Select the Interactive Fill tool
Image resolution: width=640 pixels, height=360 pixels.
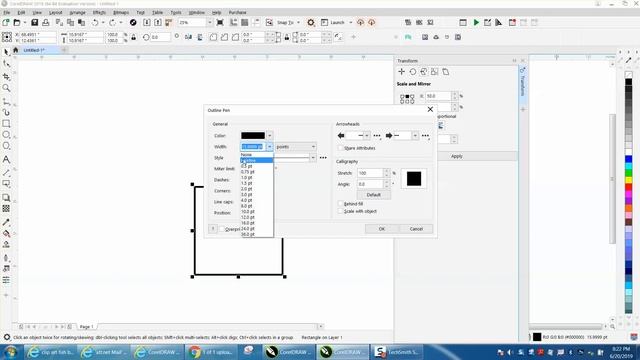[x=6, y=233]
